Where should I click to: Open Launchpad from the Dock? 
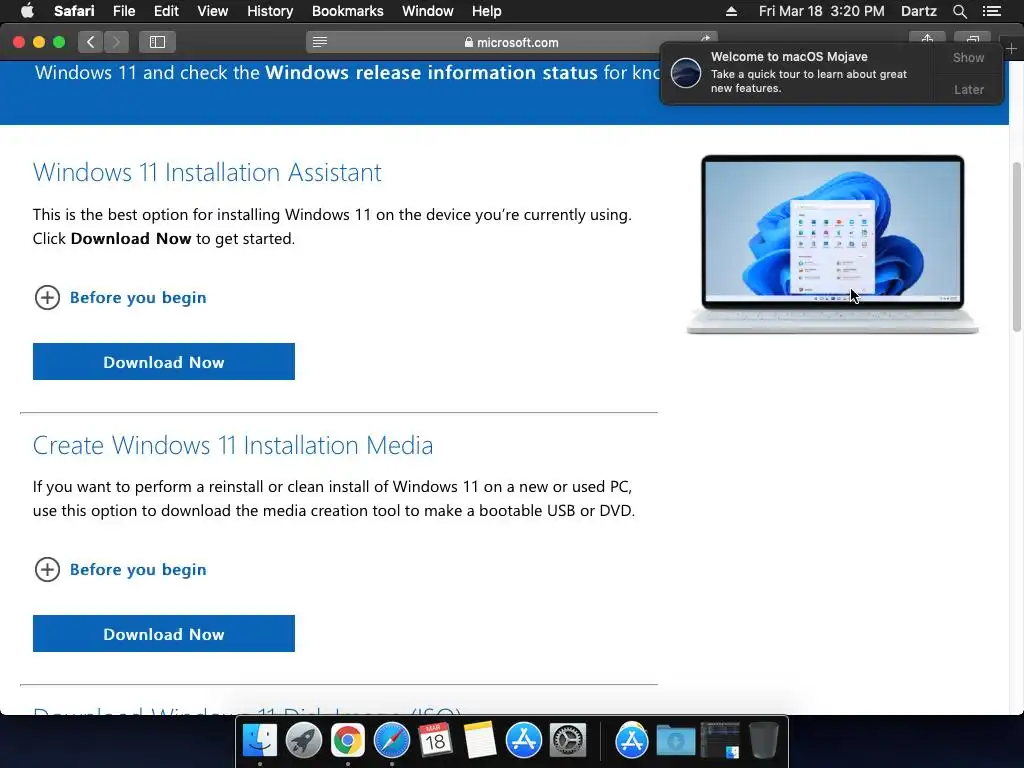304,741
